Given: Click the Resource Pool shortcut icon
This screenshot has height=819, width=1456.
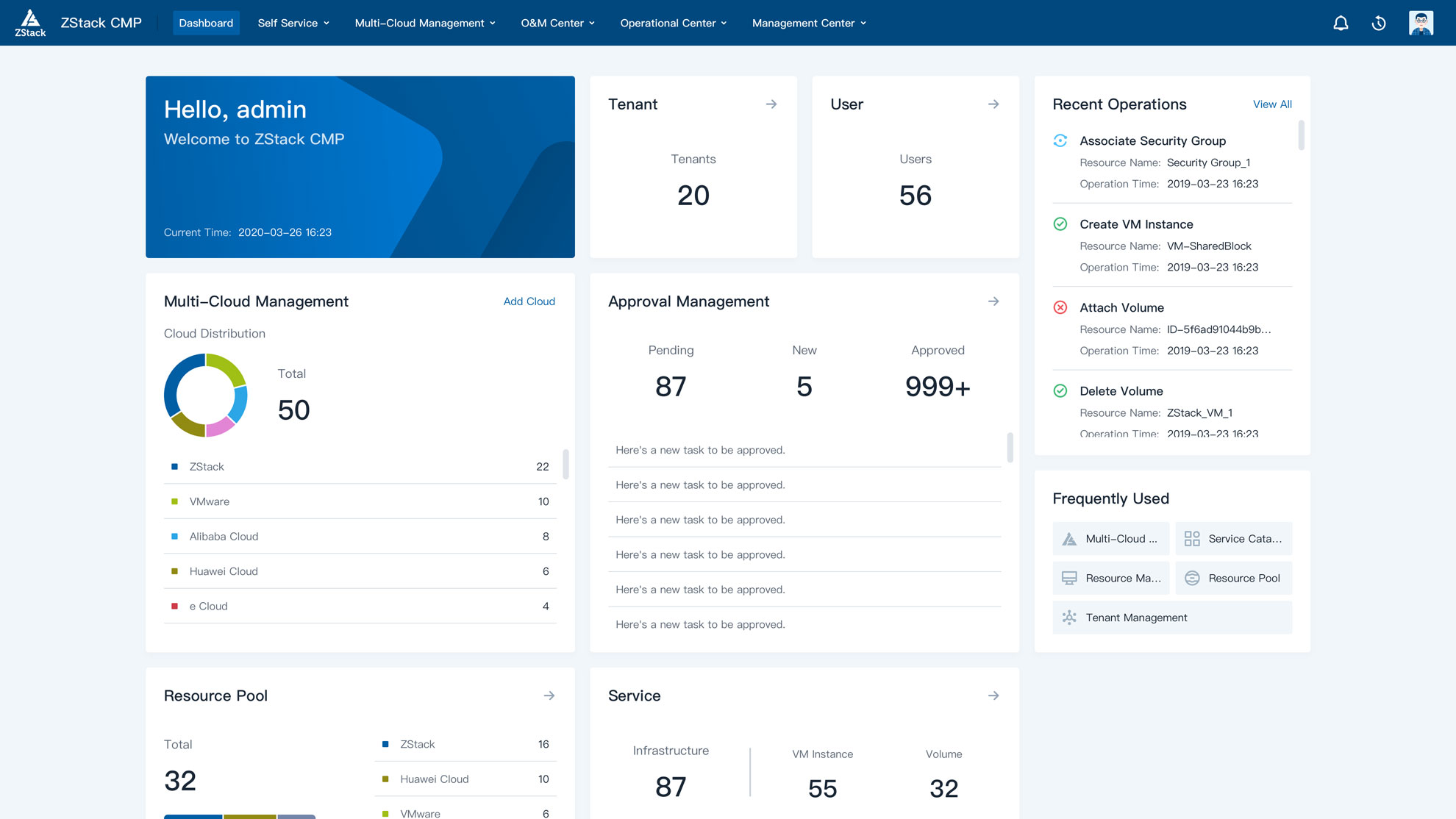Looking at the screenshot, I should point(1192,579).
